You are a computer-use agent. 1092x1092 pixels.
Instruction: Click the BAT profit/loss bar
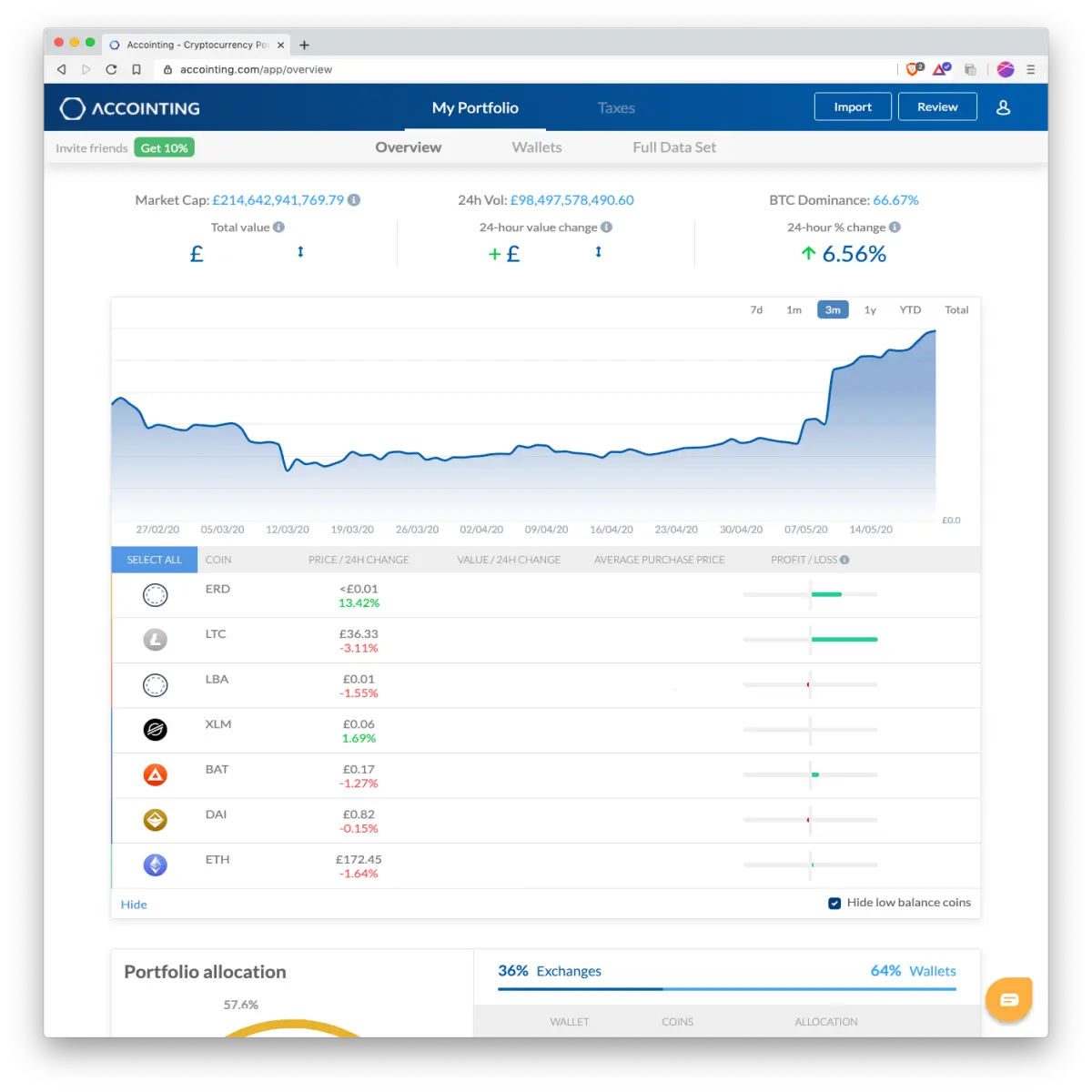pos(810,774)
